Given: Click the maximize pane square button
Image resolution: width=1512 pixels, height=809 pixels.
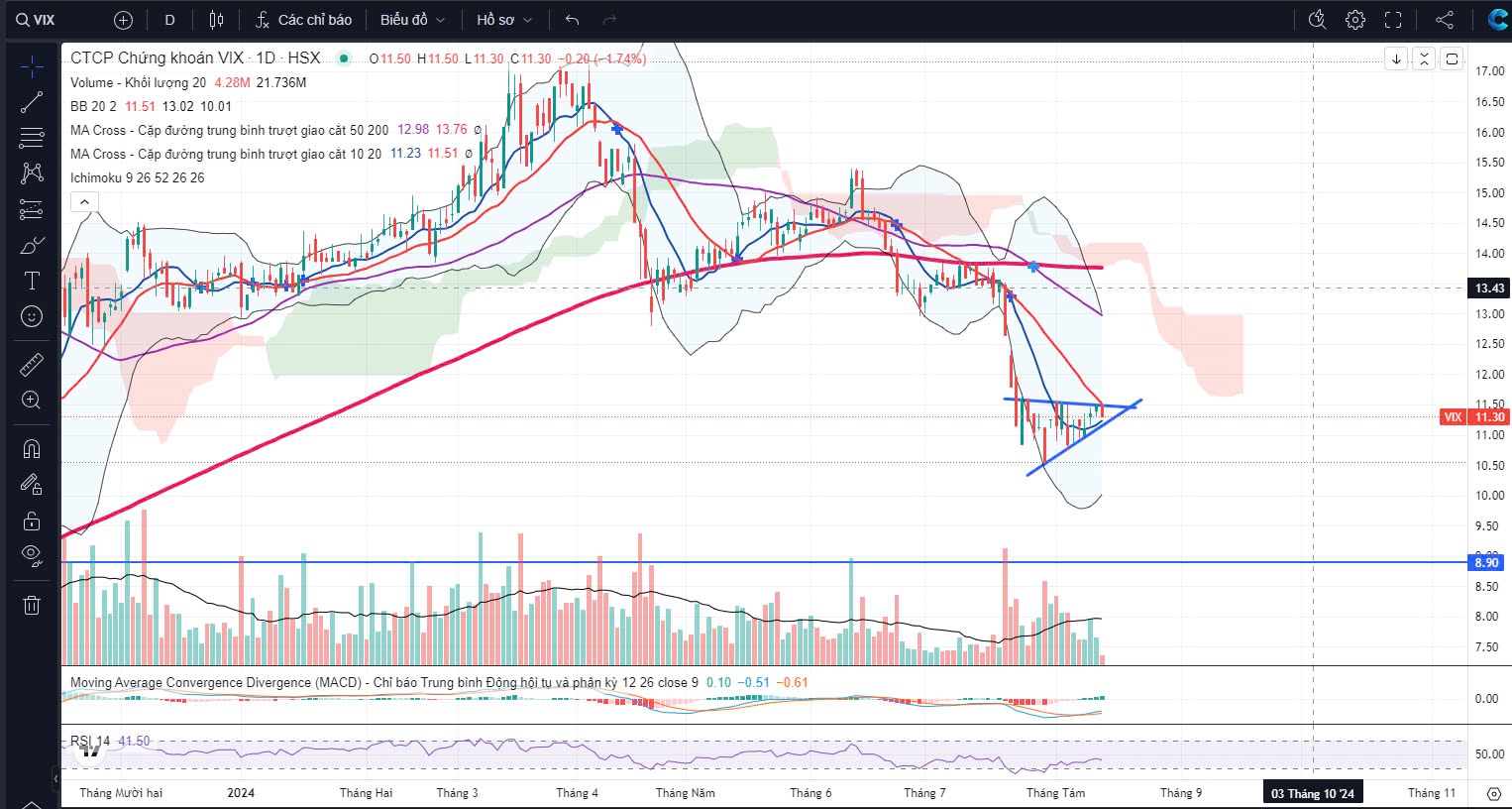Looking at the screenshot, I should tap(1452, 59).
